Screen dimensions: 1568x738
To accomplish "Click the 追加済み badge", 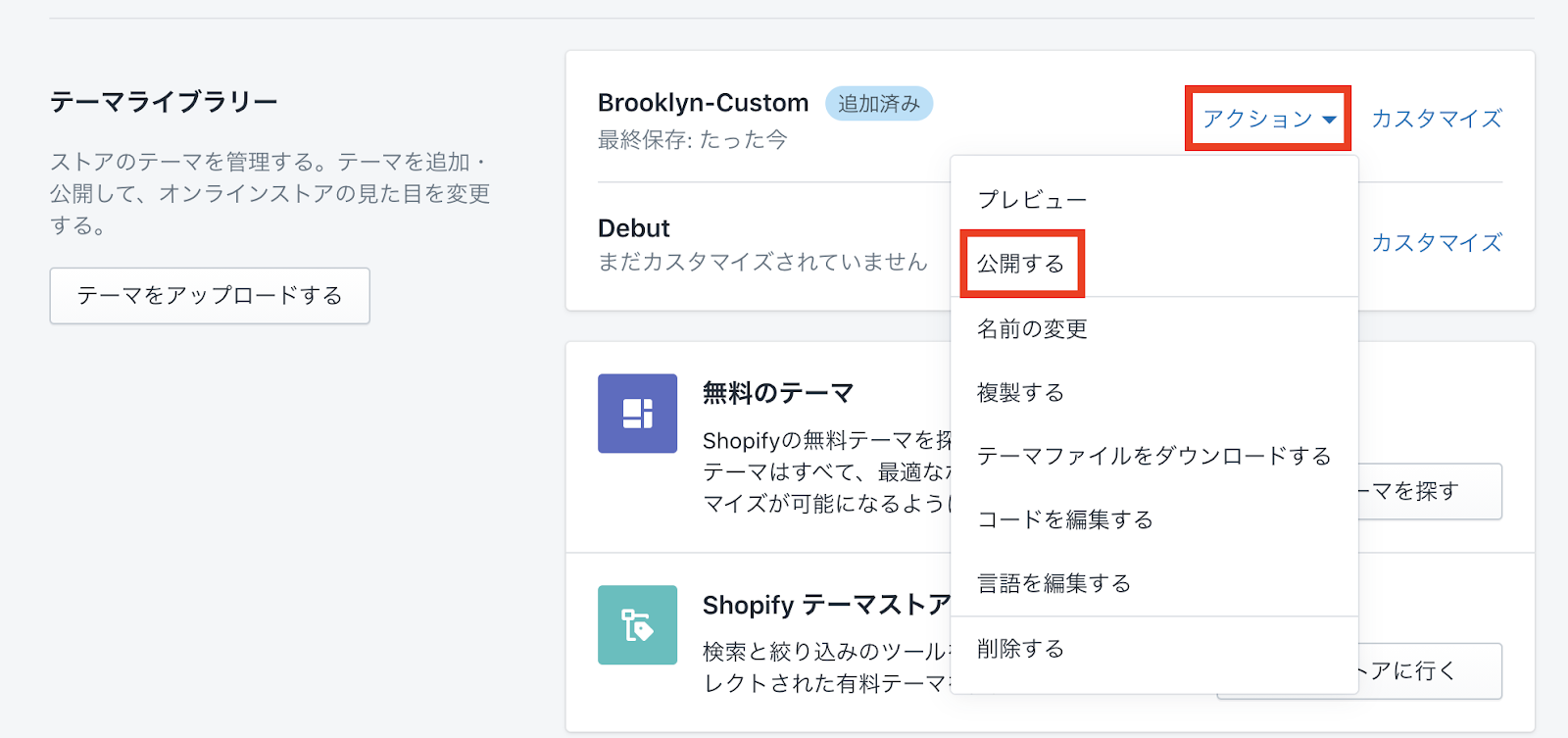I will [878, 104].
